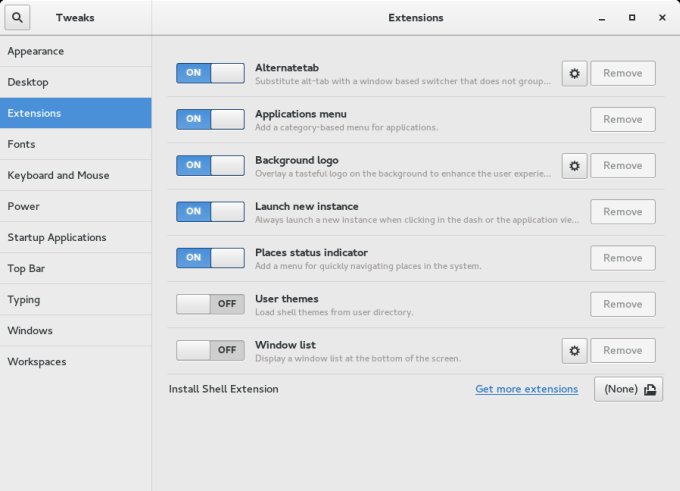
Task: Click the Extensions window title text
Action: (415, 18)
